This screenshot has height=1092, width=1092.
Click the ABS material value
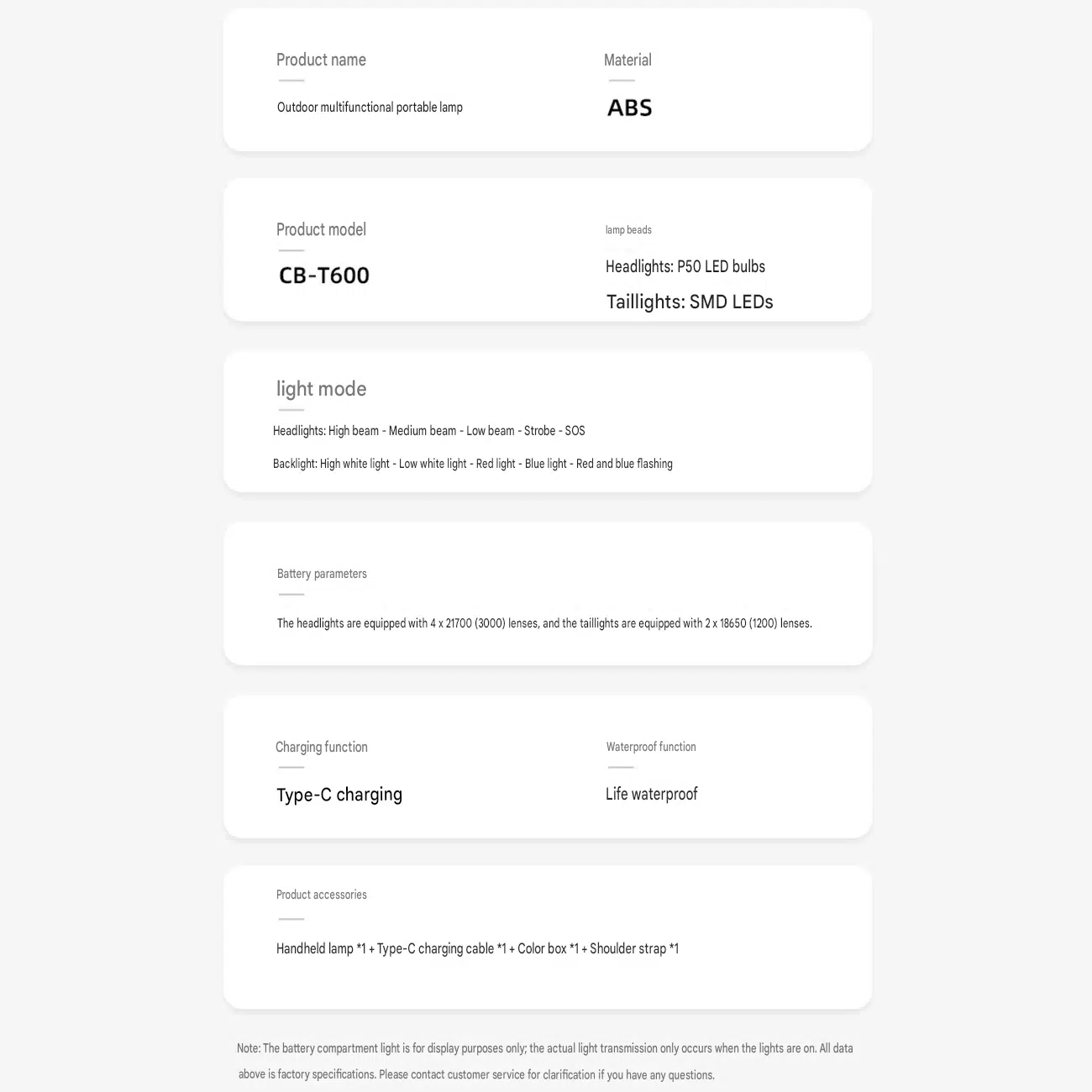coord(630,108)
